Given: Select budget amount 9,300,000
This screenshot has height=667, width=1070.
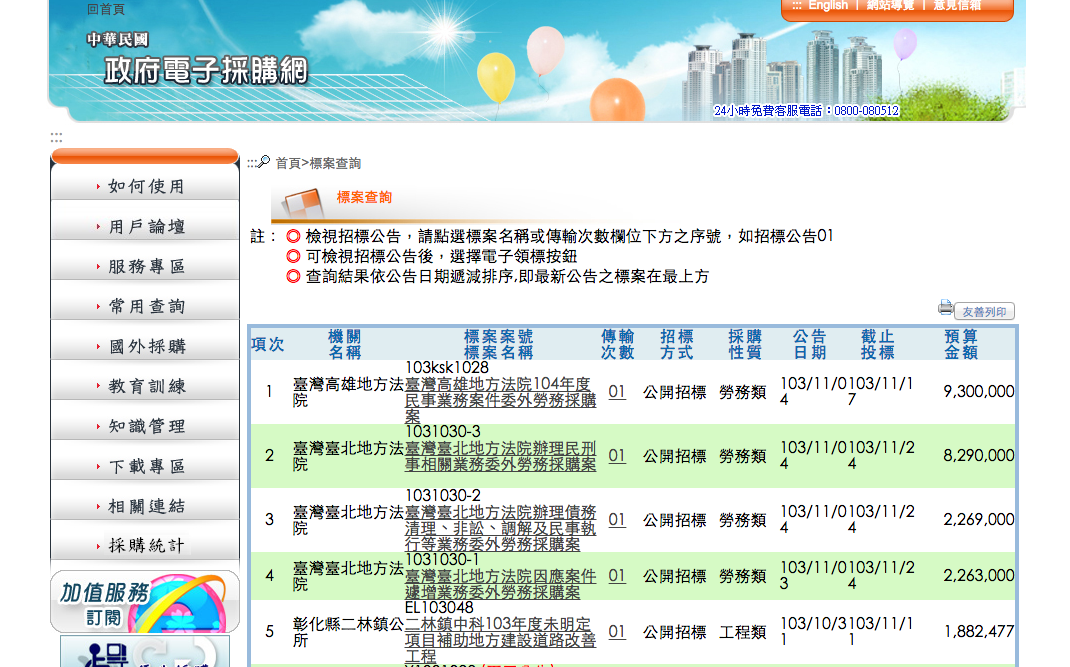Looking at the screenshot, I should click(x=979, y=391).
